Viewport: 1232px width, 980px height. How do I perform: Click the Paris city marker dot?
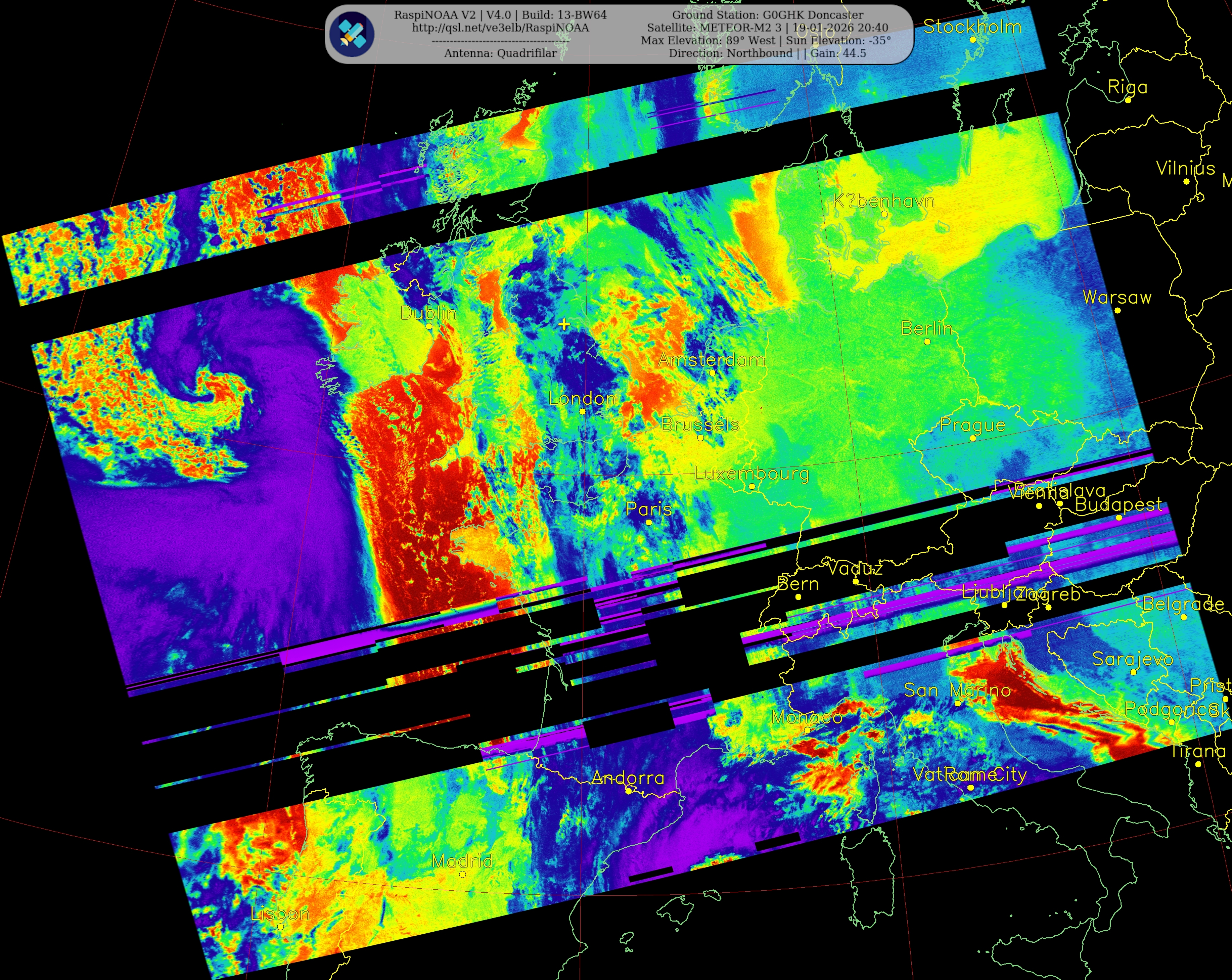649,522
